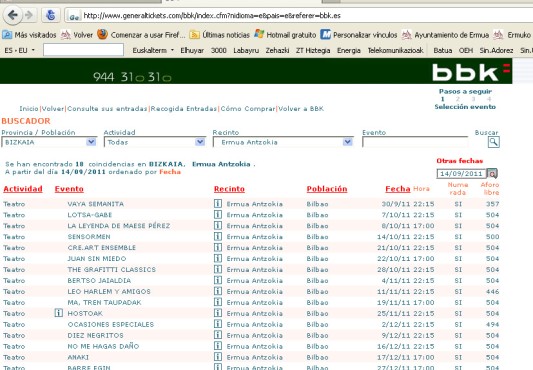Viewport: 533px width, 370px height.
Task: Click the site icon in the address bar
Action: (74, 16)
